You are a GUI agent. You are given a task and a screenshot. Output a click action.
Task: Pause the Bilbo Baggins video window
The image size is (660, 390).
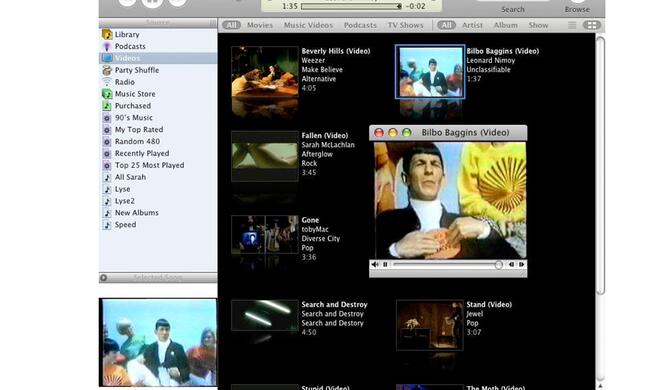click(x=385, y=265)
